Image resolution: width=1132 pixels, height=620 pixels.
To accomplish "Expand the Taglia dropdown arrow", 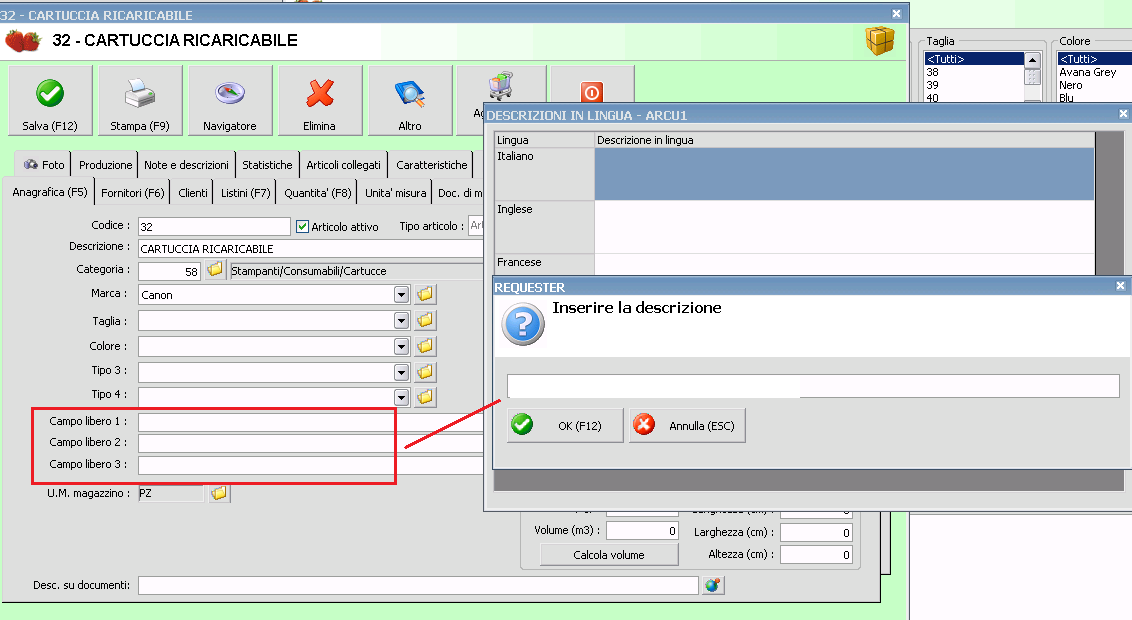I will point(401,320).
